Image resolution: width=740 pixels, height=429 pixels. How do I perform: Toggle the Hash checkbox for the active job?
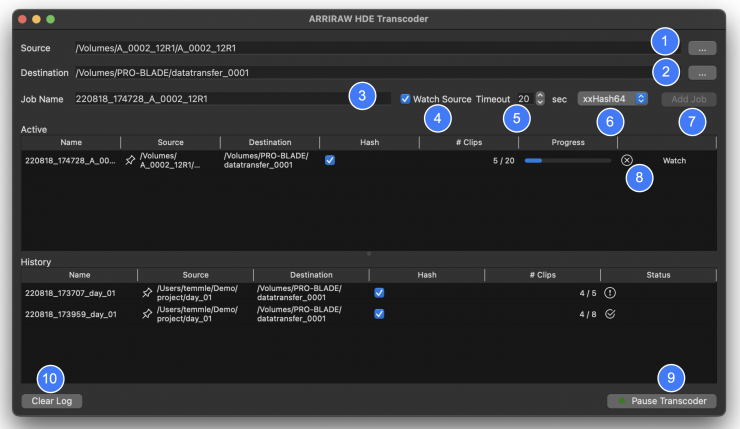330,160
